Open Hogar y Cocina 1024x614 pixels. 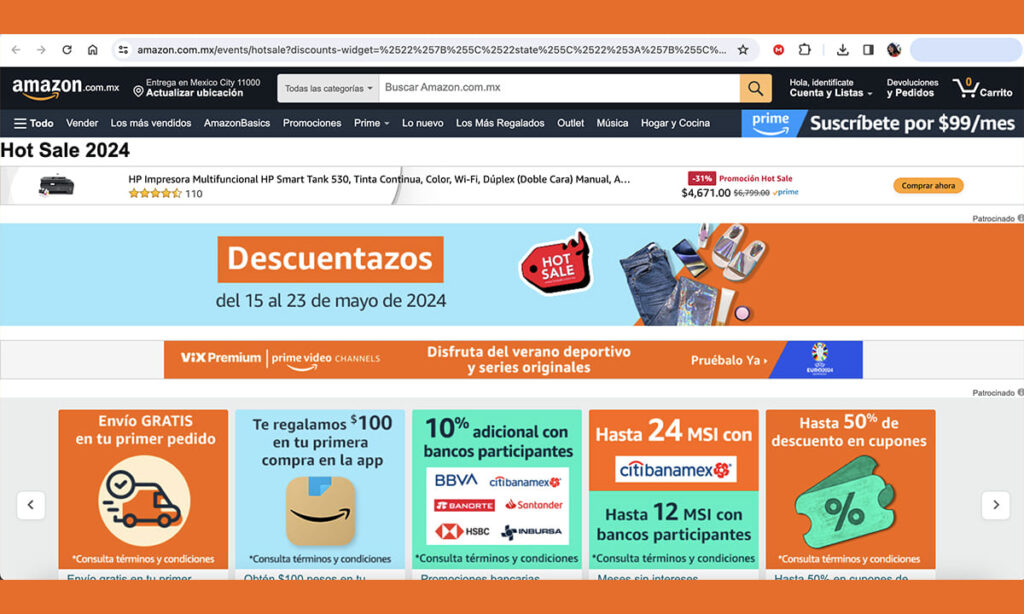point(675,123)
